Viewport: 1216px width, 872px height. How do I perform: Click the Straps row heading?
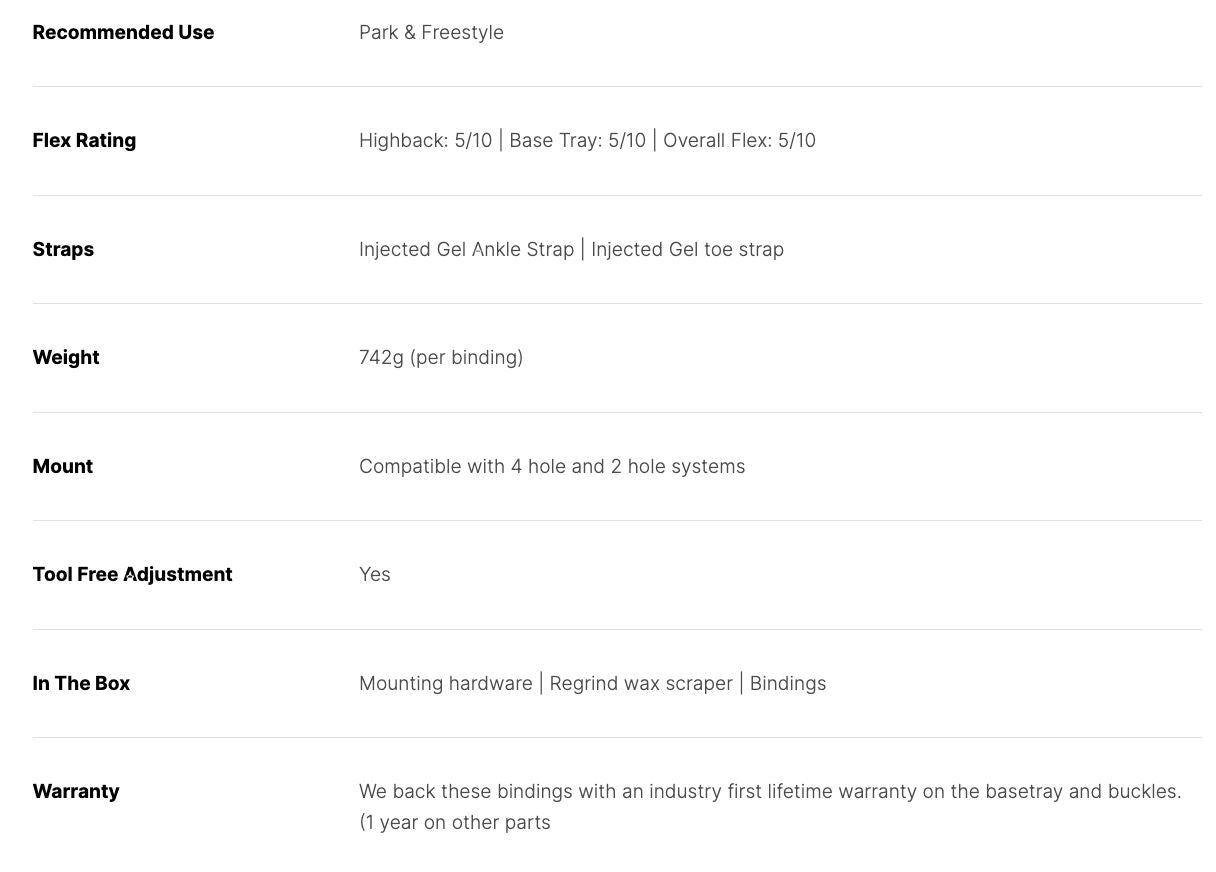[x=63, y=249]
